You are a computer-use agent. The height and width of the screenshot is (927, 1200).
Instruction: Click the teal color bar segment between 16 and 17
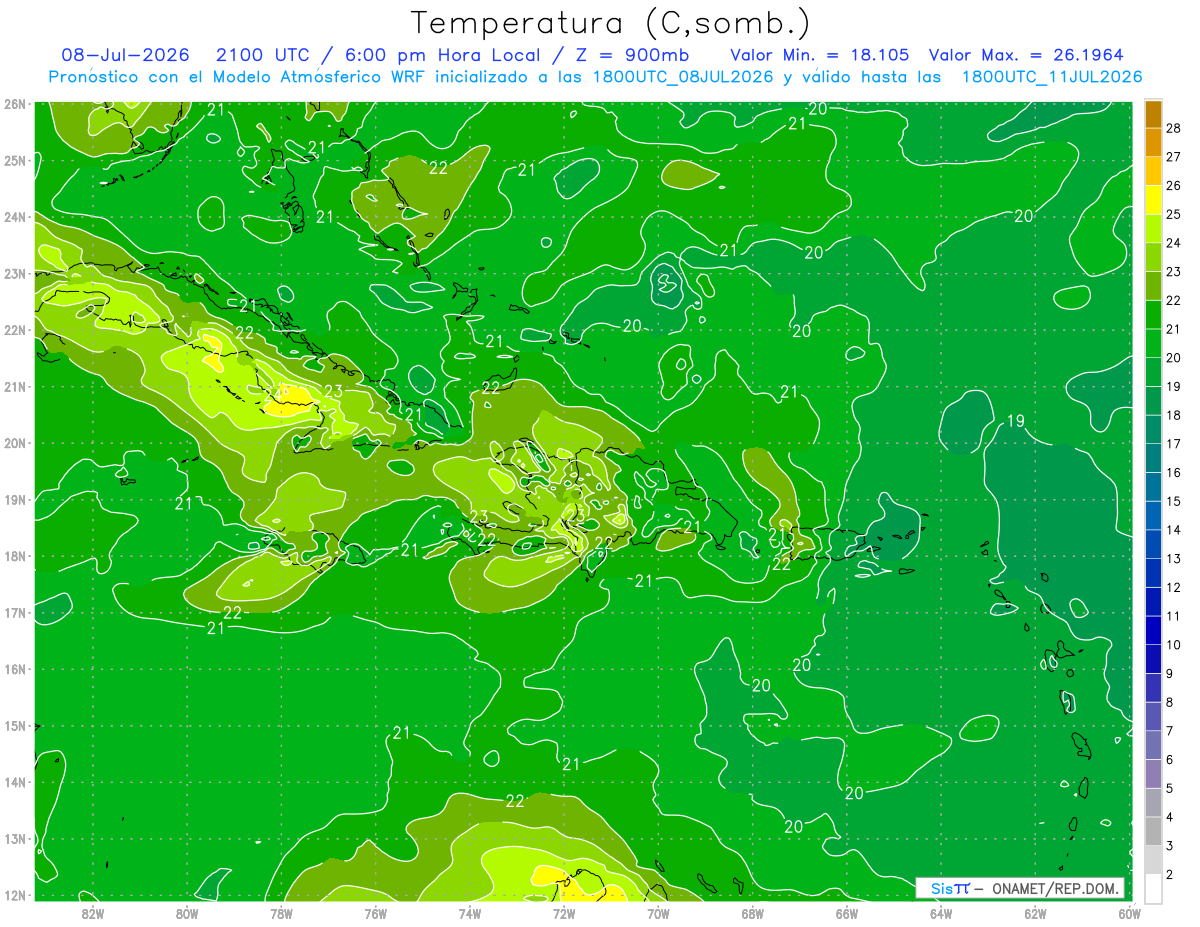[x=1153, y=458]
